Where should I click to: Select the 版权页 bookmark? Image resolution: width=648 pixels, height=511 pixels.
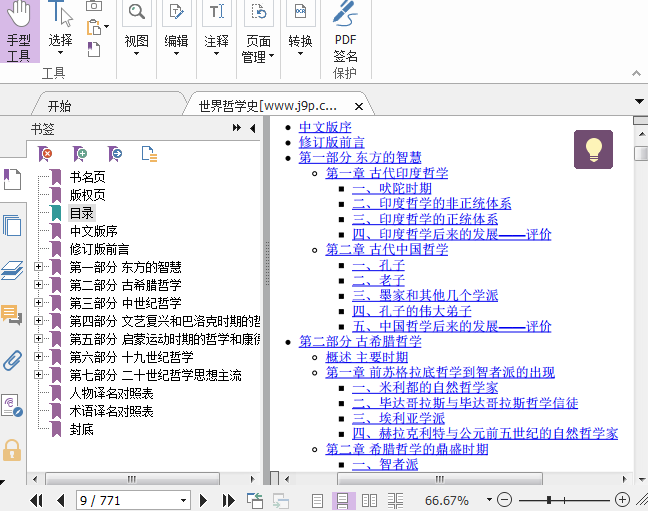(87, 195)
